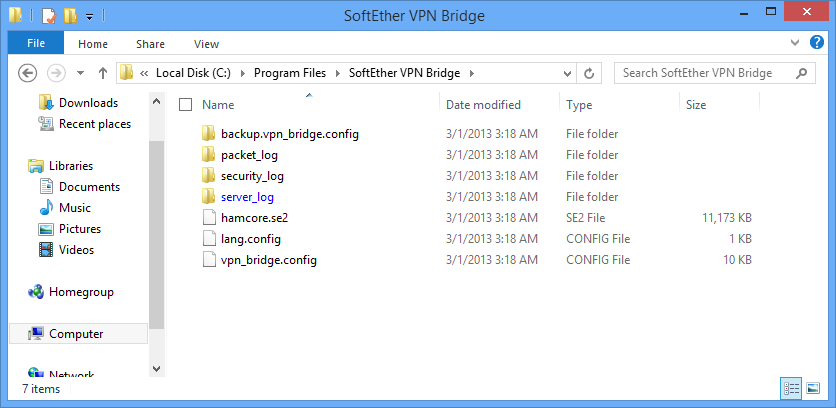The height and width of the screenshot is (408, 836).
Task: Open Downloads in navigation pane
Action: coord(89,103)
